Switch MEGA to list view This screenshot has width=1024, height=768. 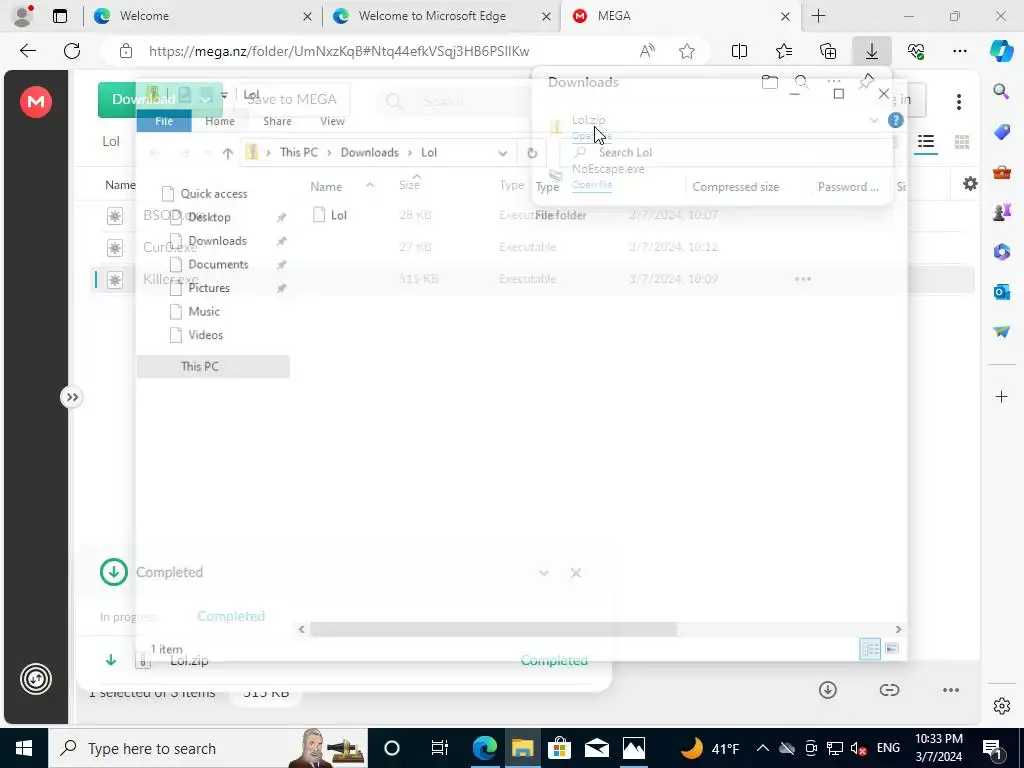925,142
